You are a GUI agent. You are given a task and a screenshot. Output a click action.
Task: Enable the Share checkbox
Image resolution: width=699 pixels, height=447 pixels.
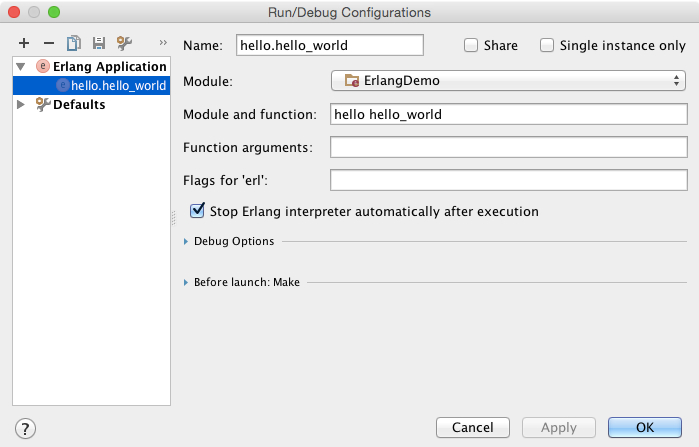(471, 45)
